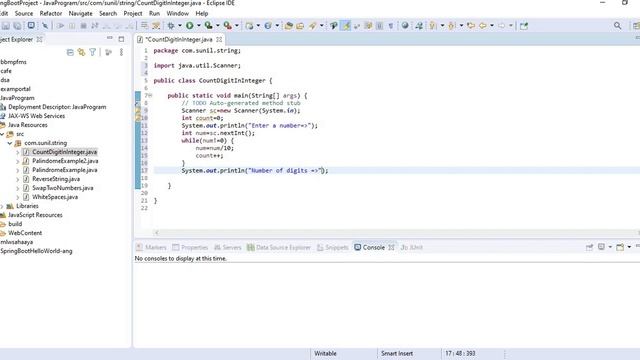Image resolution: width=640 pixels, height=360 pixels.
Task: Click the Open Type icon
Action: coord(289,26)
